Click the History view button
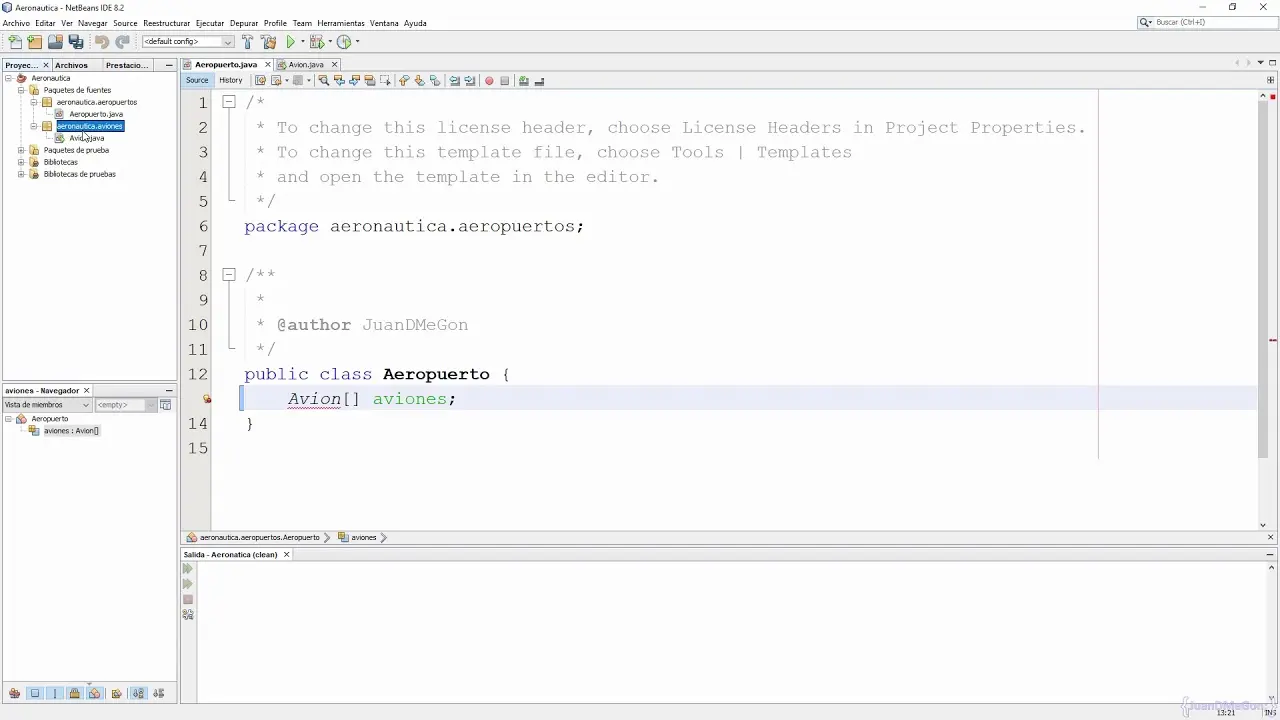The width and height of the screenshot is (1280, 720). [x=231, y=81]
